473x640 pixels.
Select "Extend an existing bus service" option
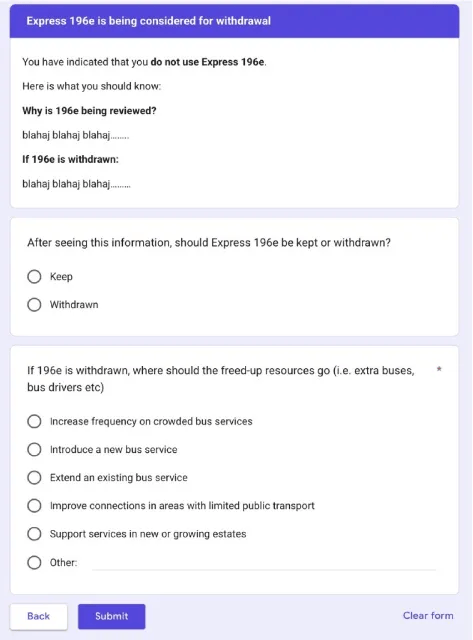[34, 478]
